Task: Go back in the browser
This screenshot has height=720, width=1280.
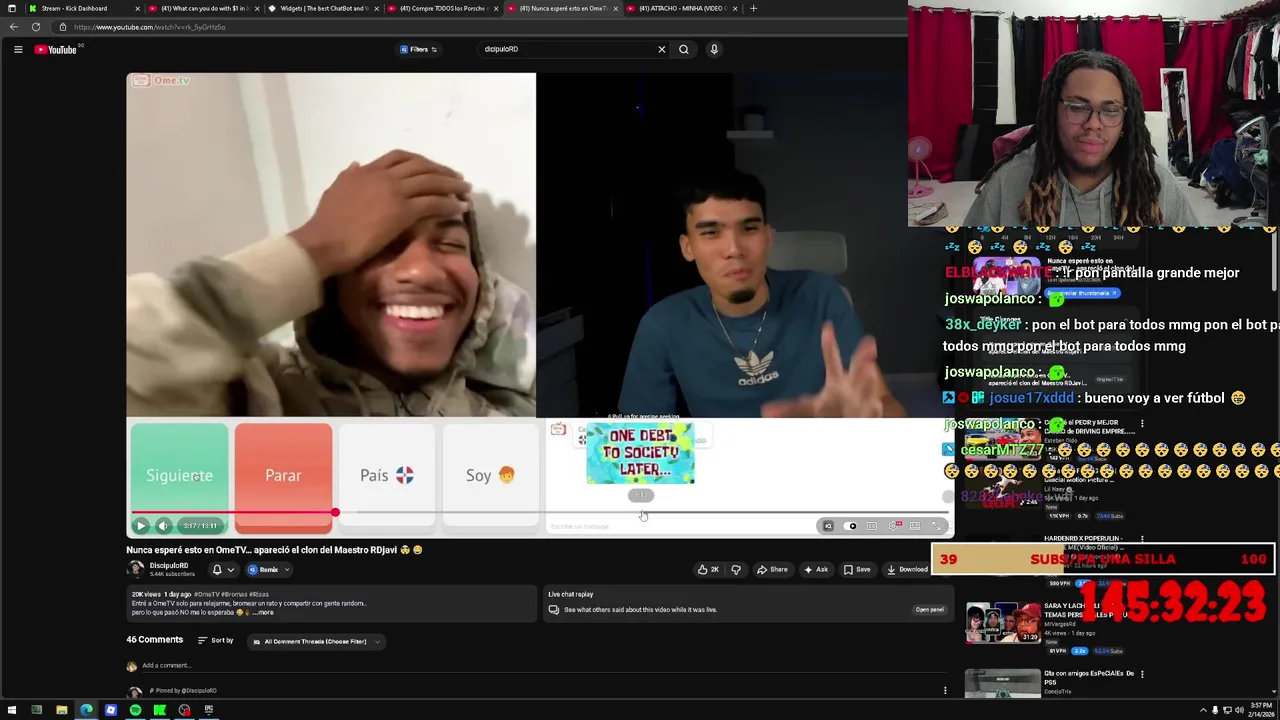Action: (13, 27)
